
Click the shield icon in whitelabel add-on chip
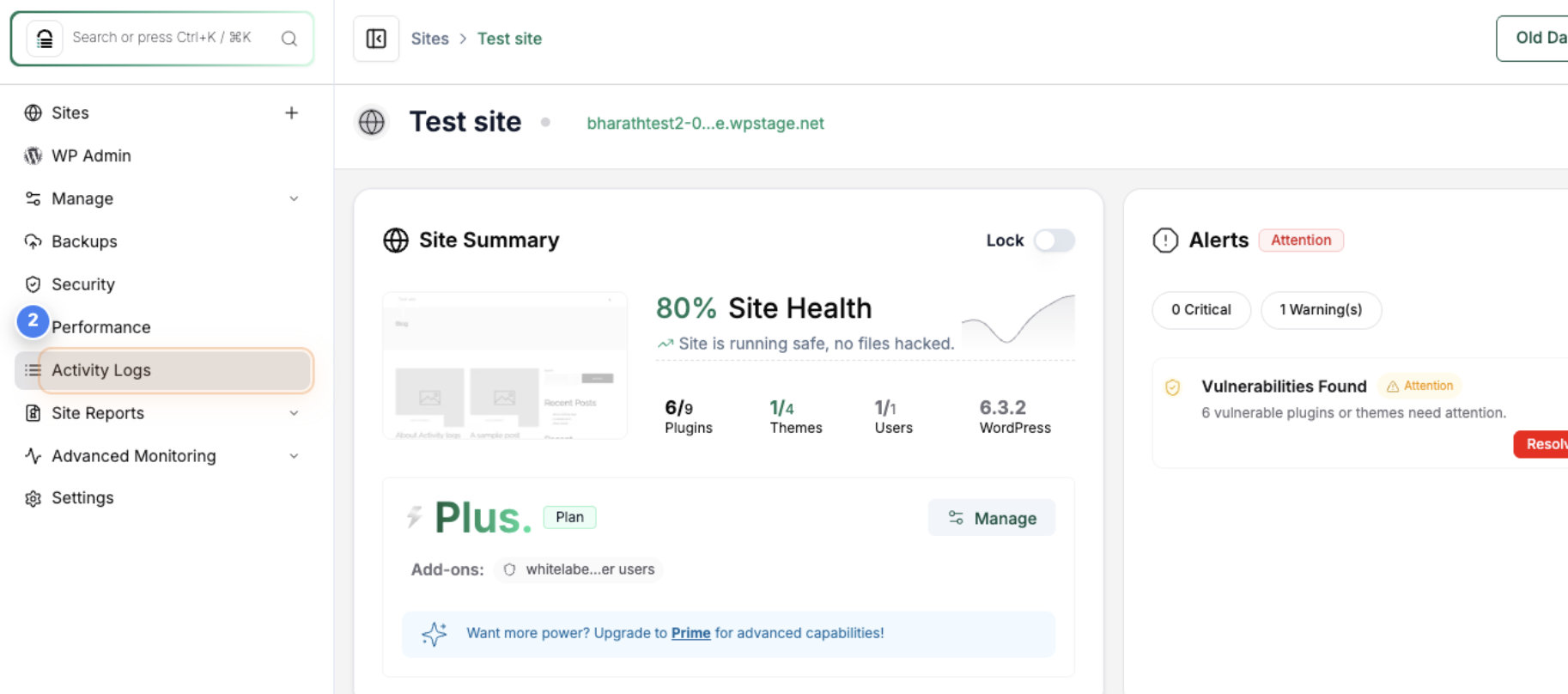tap(509, 569)
